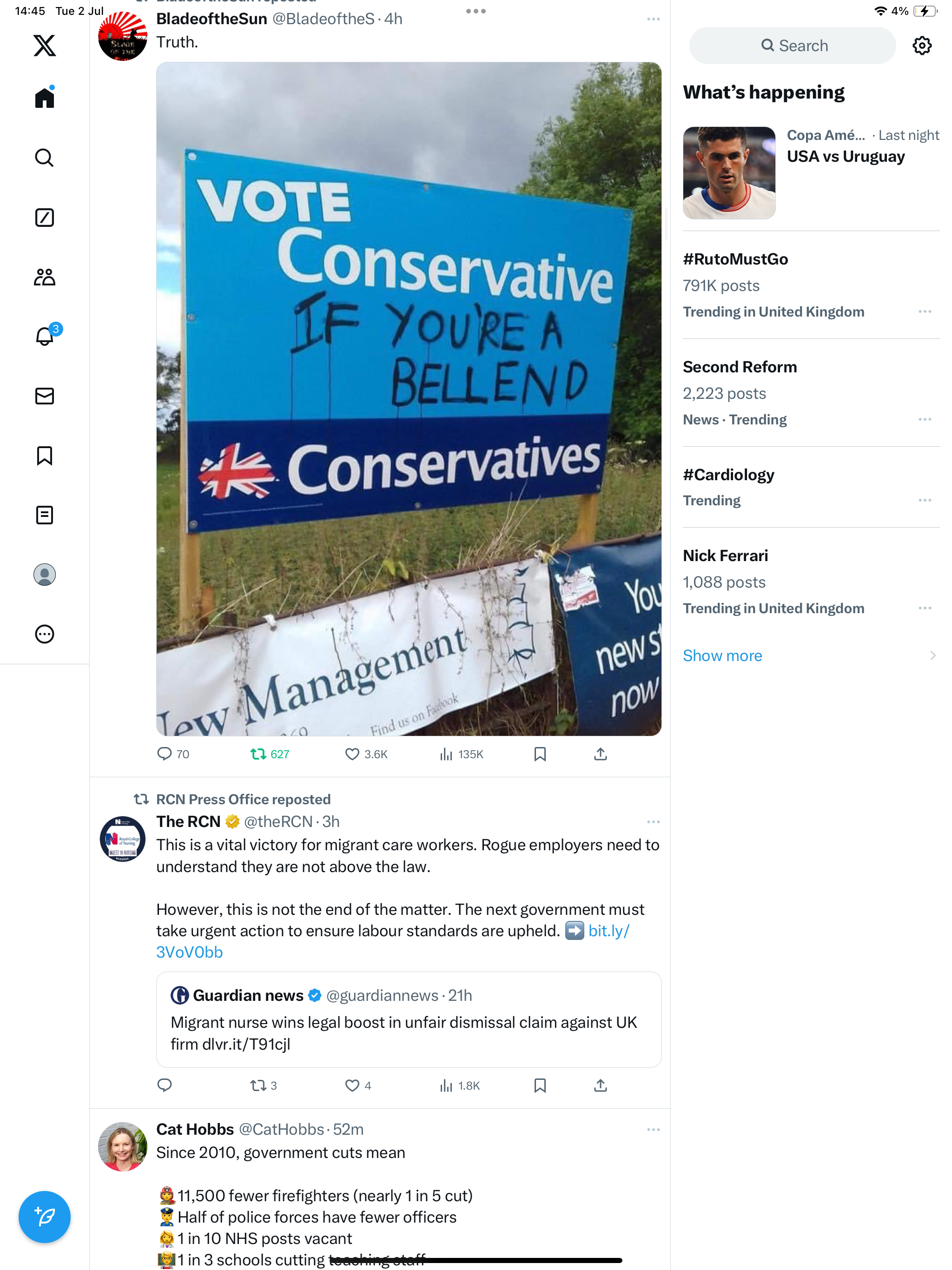Click the Search input field
This screenshot has width=952, height=1270.
click(x=793, y=46)
